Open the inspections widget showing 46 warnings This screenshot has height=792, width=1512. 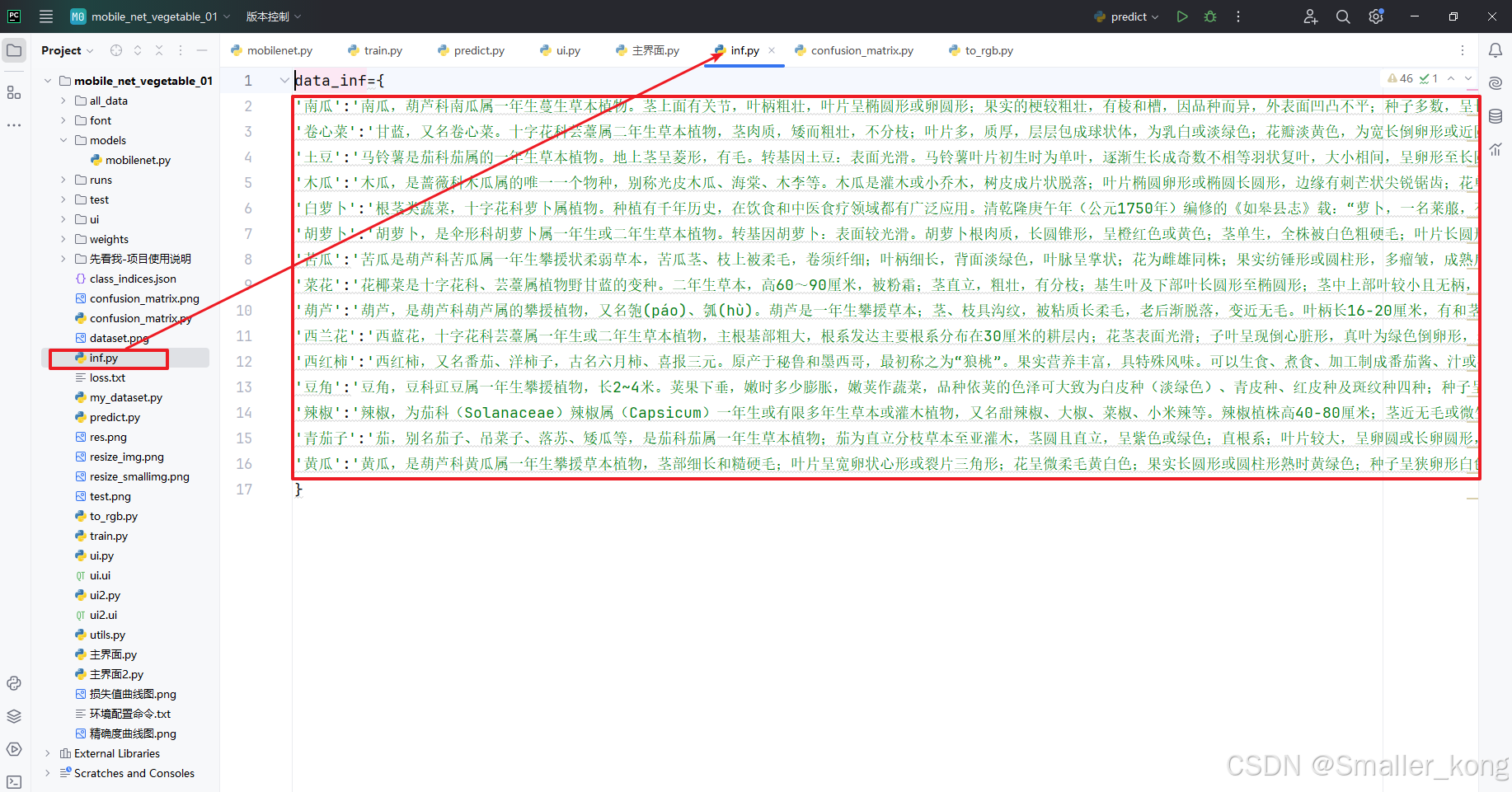point(1412,79)
